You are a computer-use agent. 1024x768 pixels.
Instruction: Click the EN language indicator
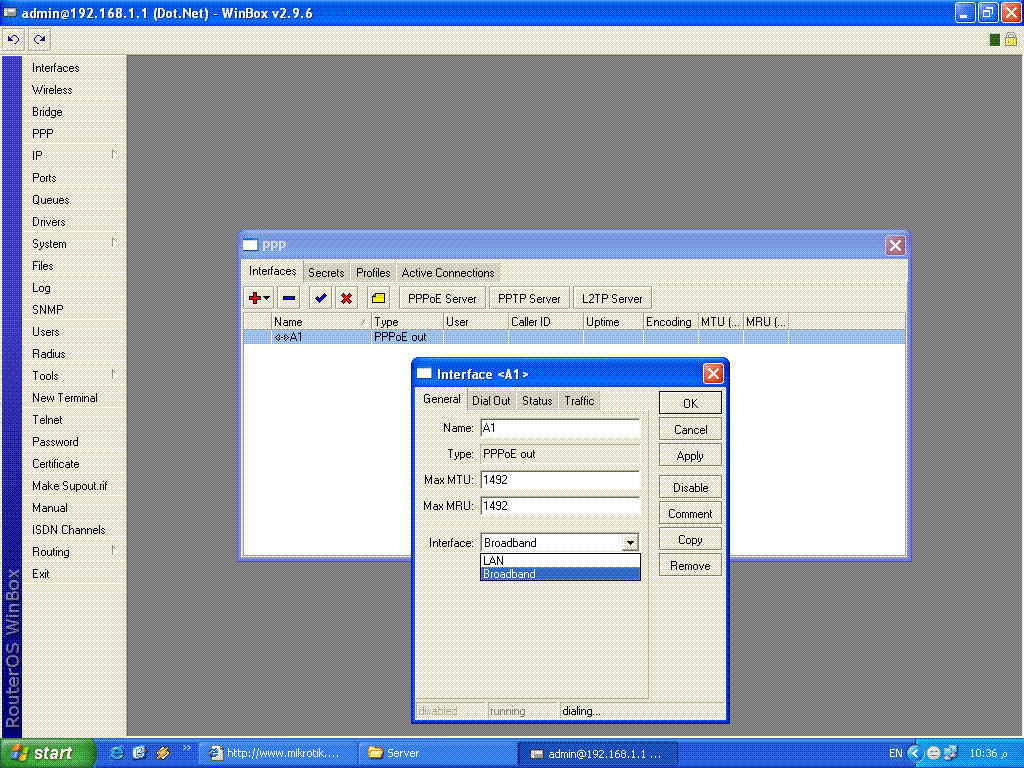pos(895,753)
